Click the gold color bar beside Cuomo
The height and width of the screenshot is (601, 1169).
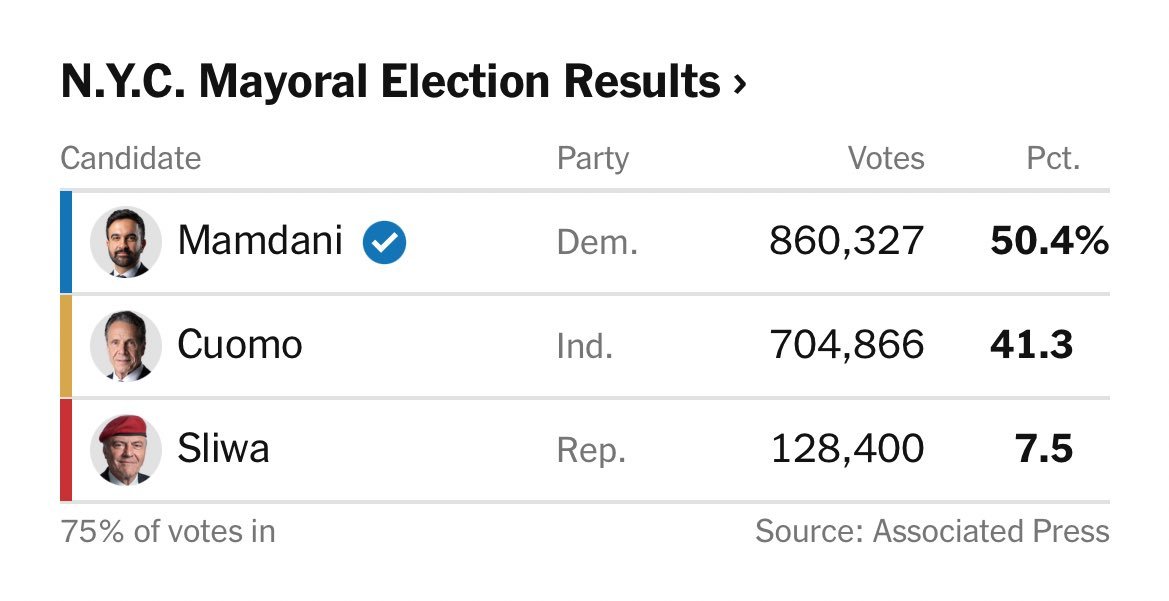(66, 345)
